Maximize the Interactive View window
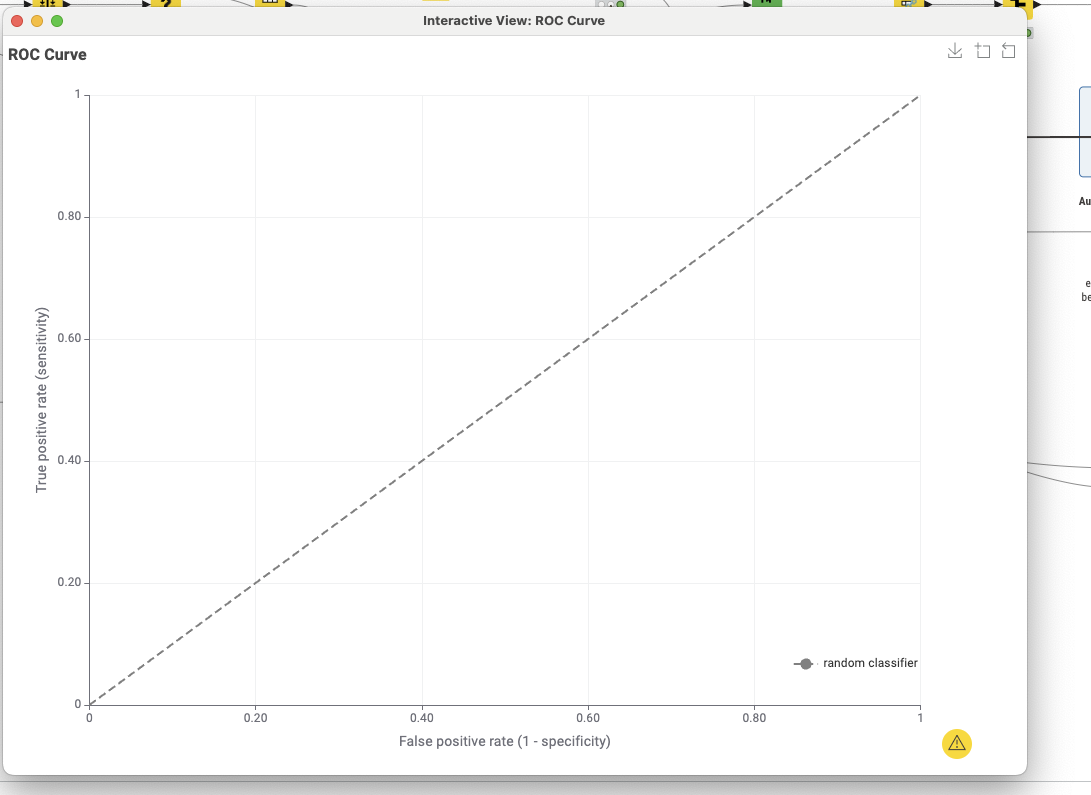 (57, 21)
